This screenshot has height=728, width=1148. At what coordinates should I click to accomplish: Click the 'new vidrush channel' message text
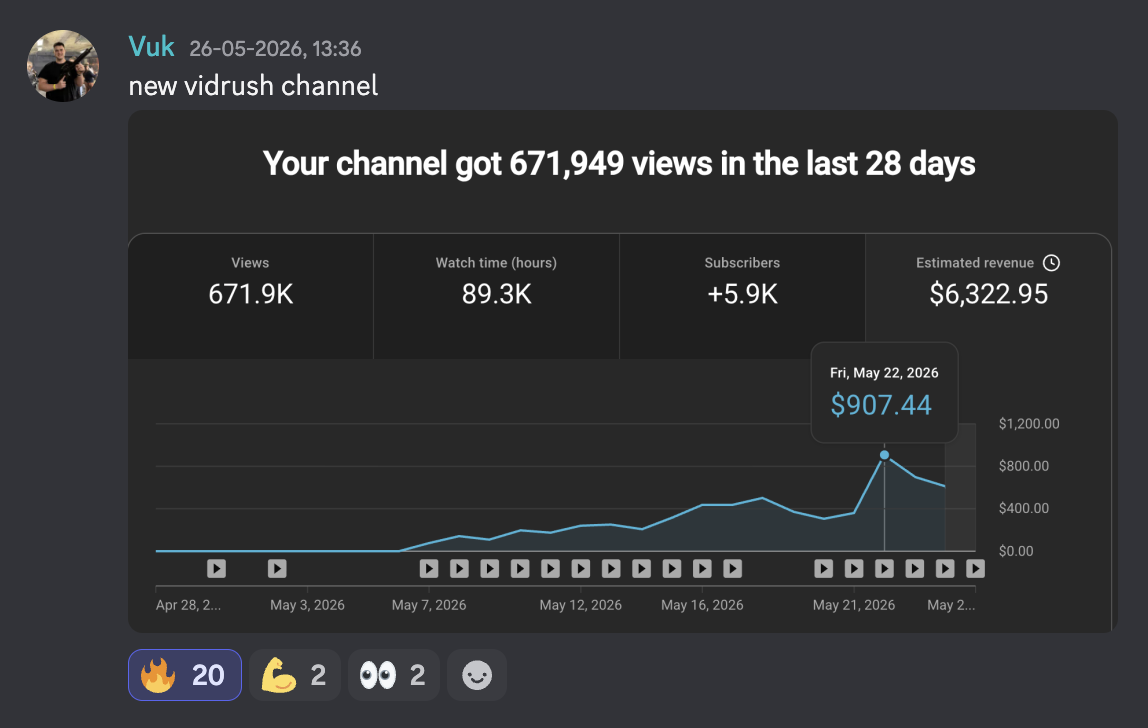tap(253, 86)
